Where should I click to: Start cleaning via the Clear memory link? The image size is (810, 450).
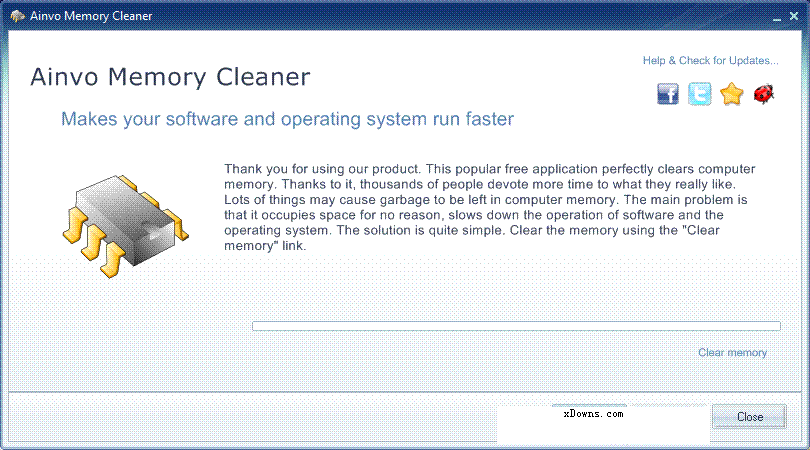732,353
